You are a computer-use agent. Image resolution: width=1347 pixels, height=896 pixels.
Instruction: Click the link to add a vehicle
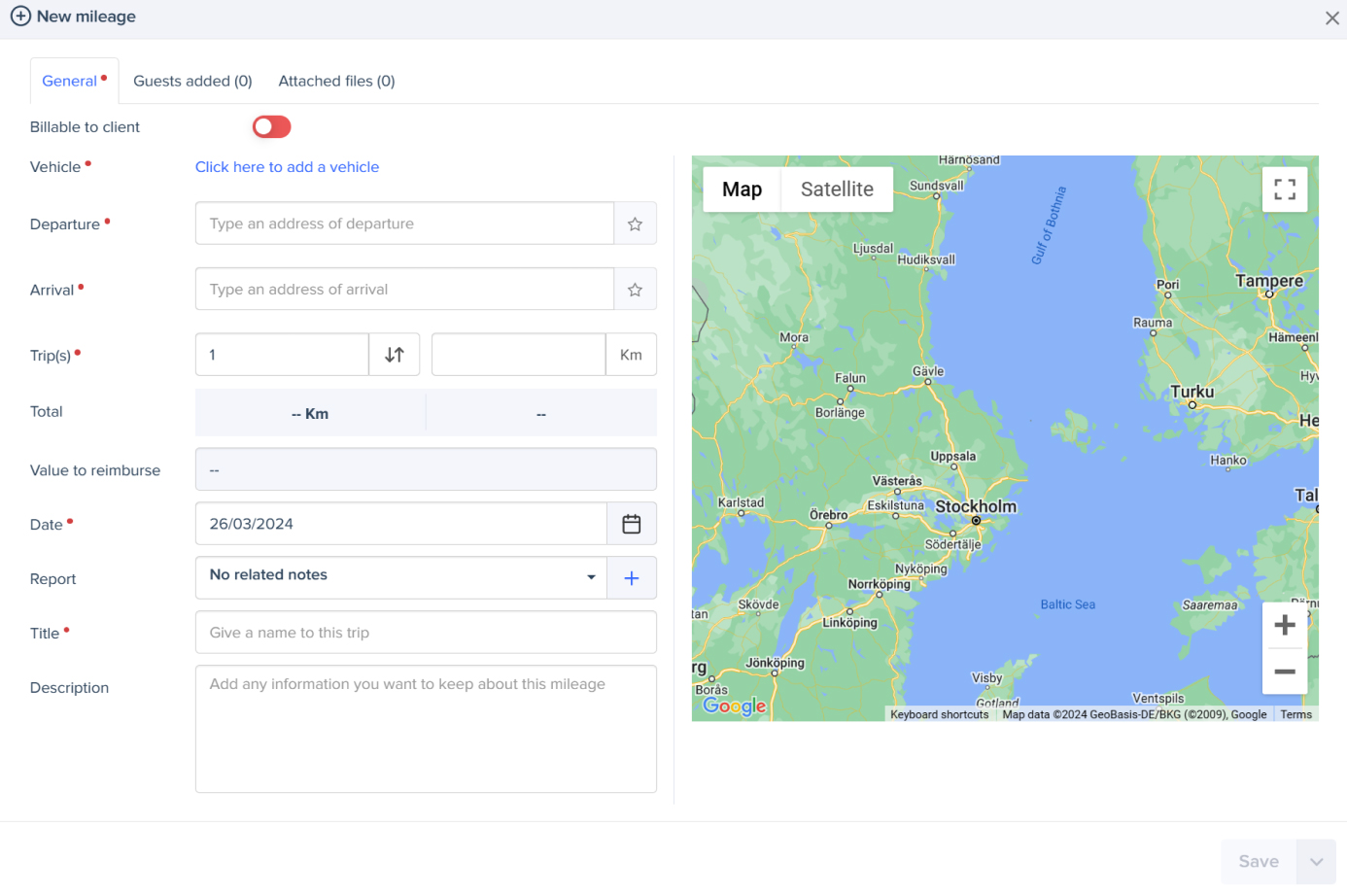[x=287, y=167]
